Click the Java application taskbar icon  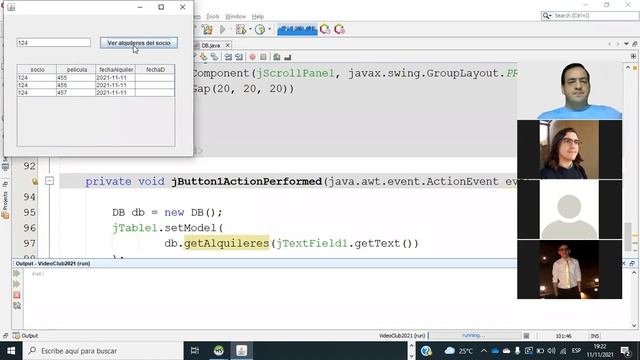(242, 351)
